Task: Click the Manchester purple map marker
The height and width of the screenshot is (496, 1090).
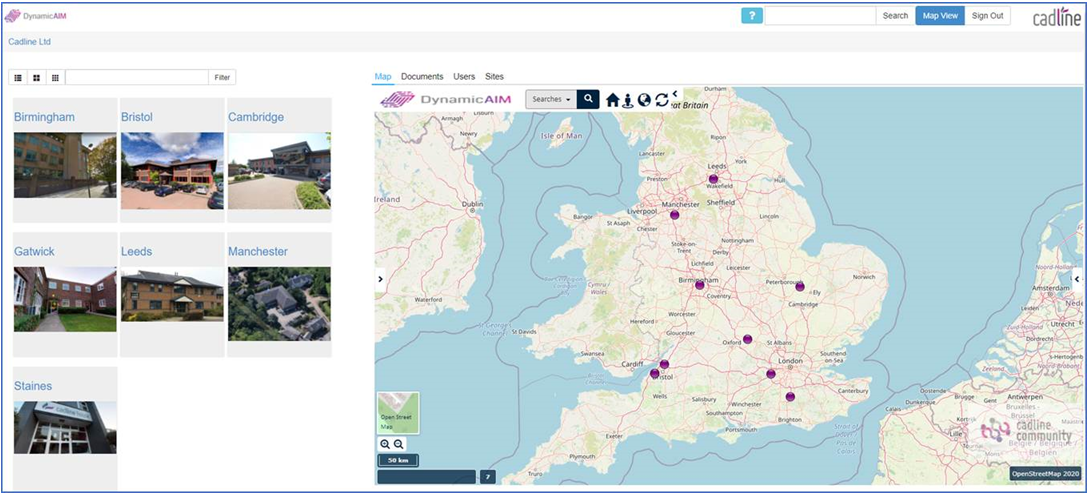Action: (674, 215)
